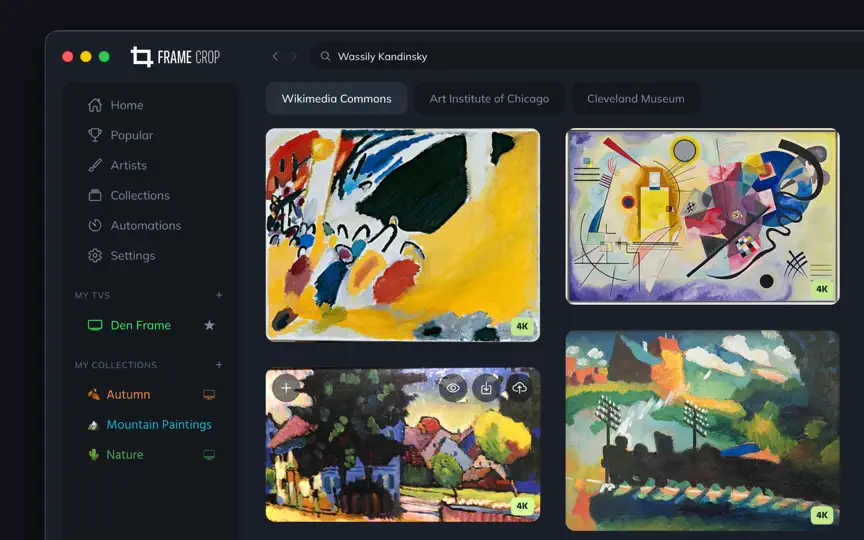Minimize the window with the yellow button

[x=86, y=56]
